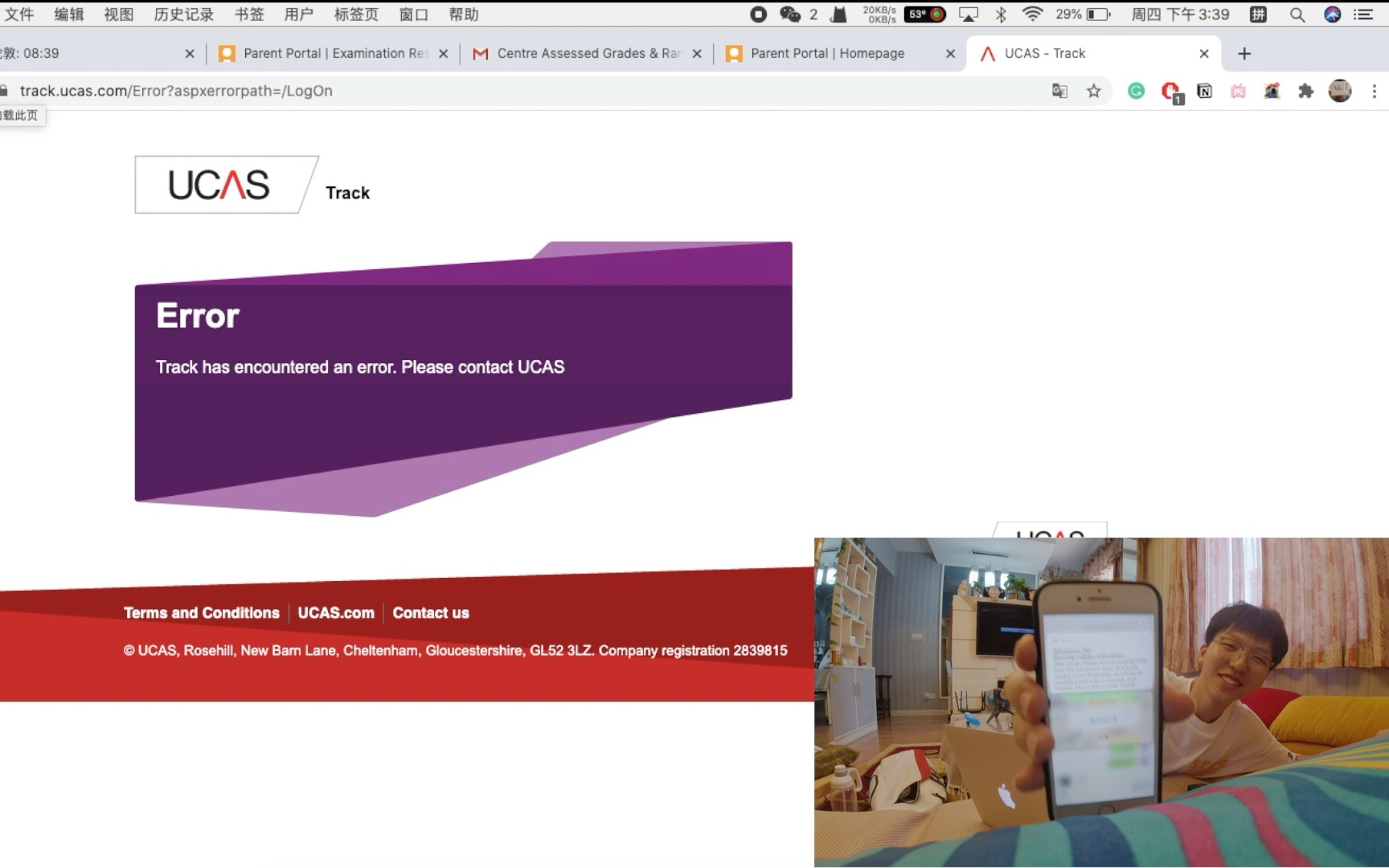Click the webcam video overlay

[x=1101, y=702]
